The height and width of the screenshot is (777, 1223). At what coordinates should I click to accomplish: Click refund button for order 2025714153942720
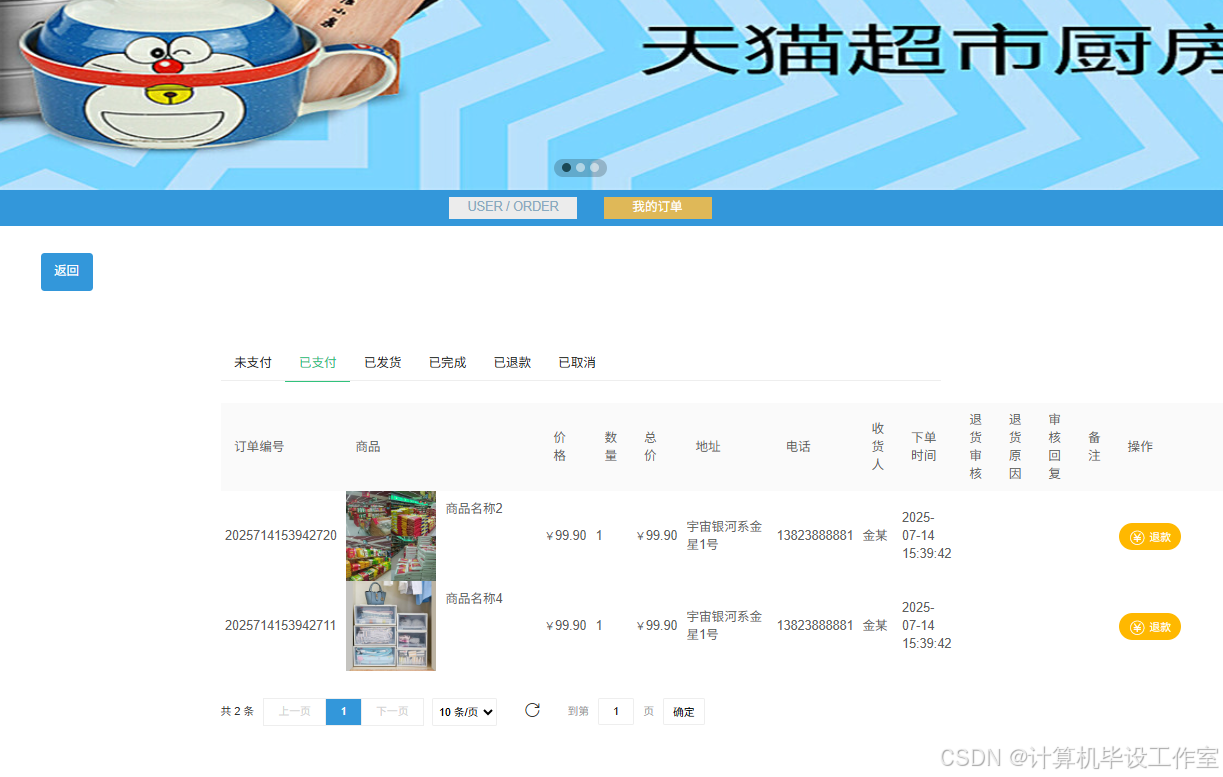1149,537
